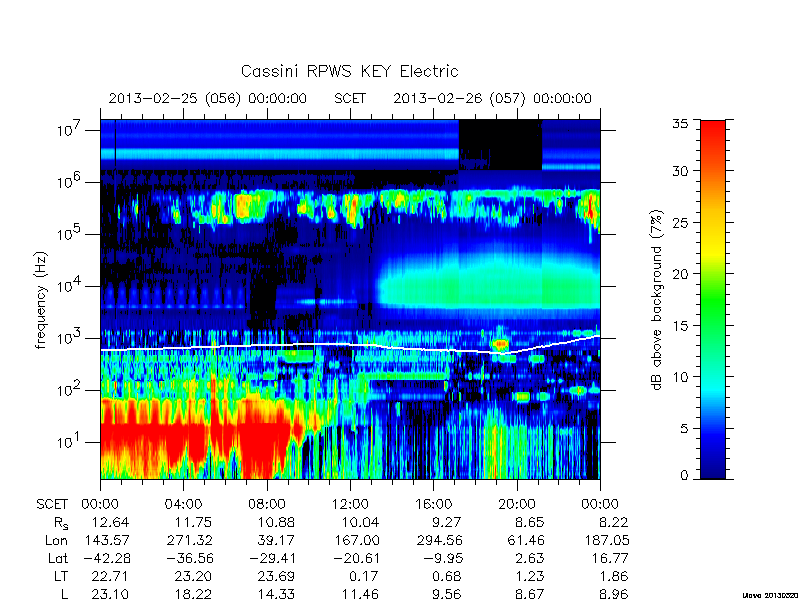Click the Rs value '12.64'
Screen dimensions: 800x600
[110, 522]
